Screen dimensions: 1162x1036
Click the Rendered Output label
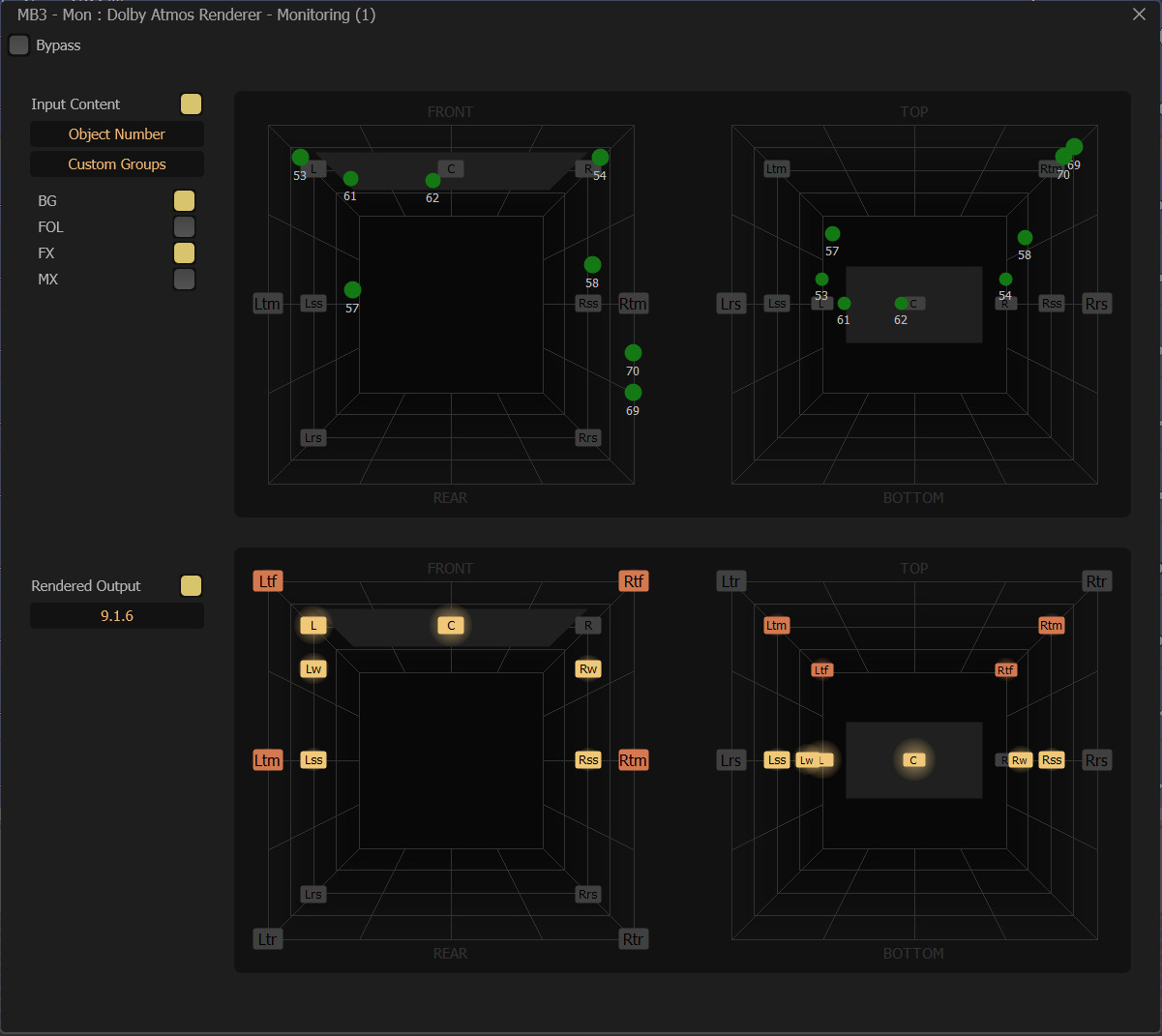coord(84,585)
